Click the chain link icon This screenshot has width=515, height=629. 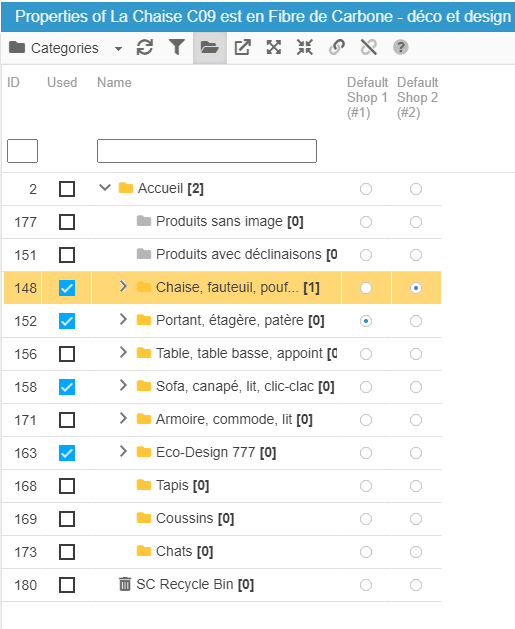337,47
